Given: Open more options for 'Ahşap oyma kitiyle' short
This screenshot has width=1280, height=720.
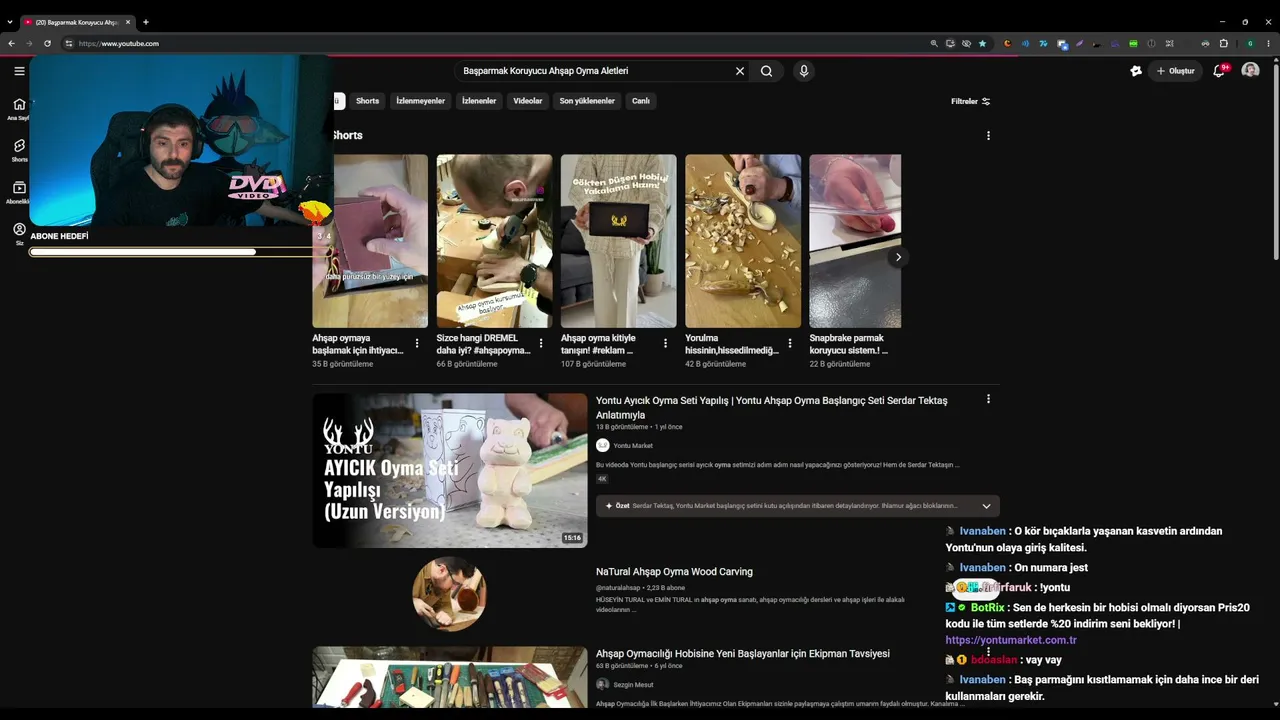Looking at the screenshot, I should (x=665, y=344).
